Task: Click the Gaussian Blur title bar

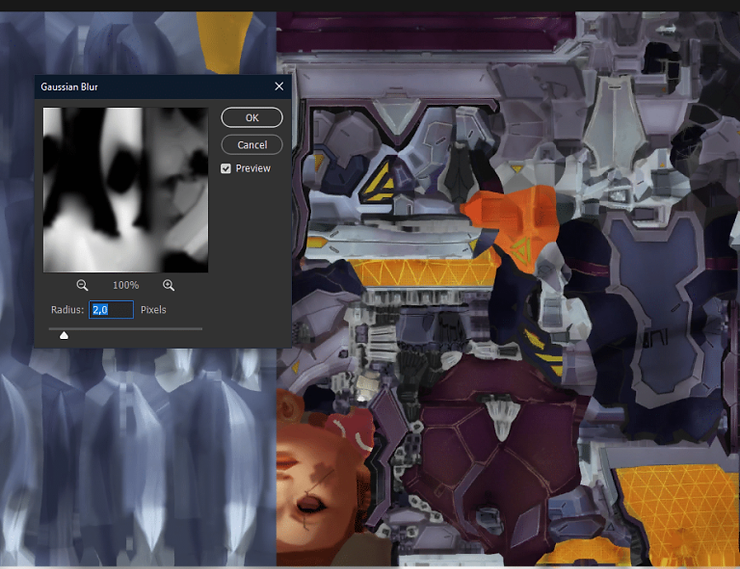Action: (150, 87)
